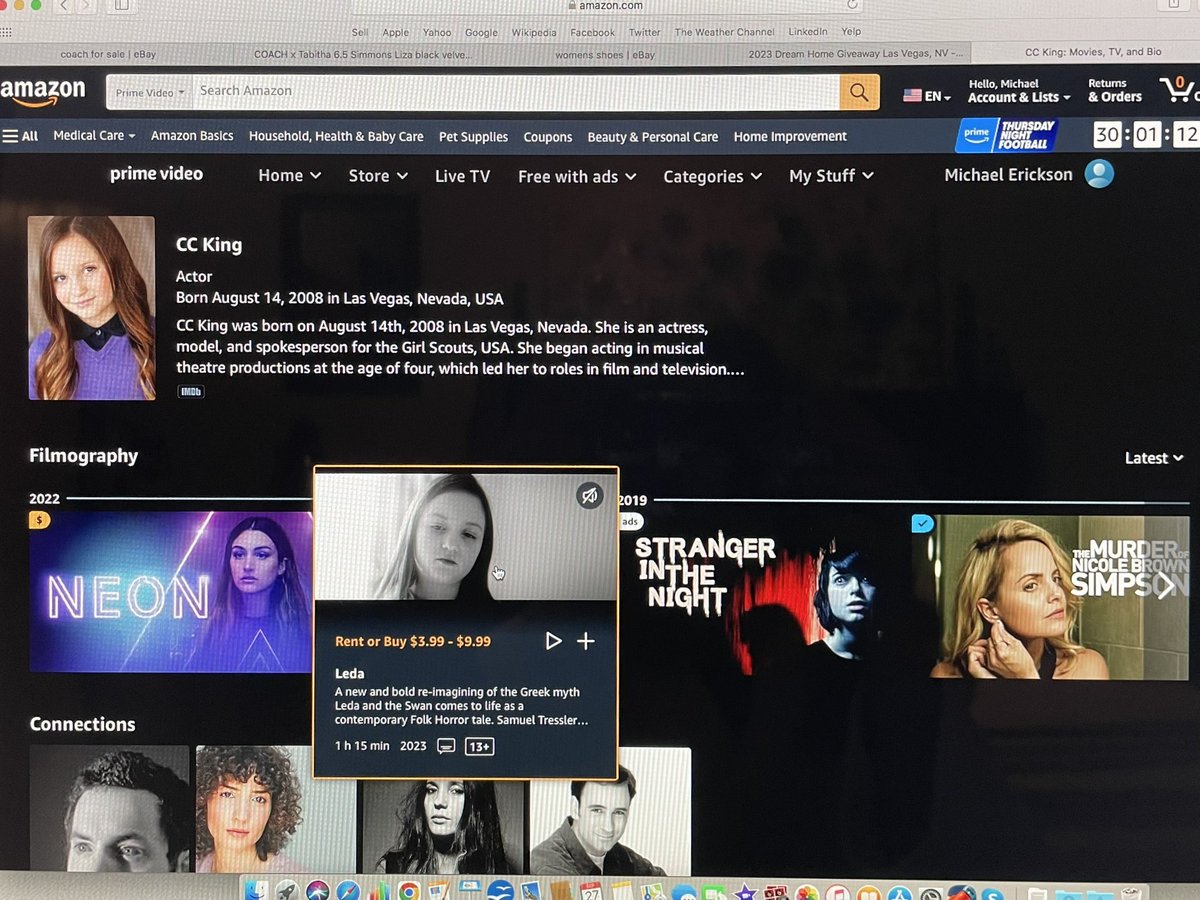Select the CC King Movies tab
The image size is (1200, 900).
click(x=1085, y=53)
